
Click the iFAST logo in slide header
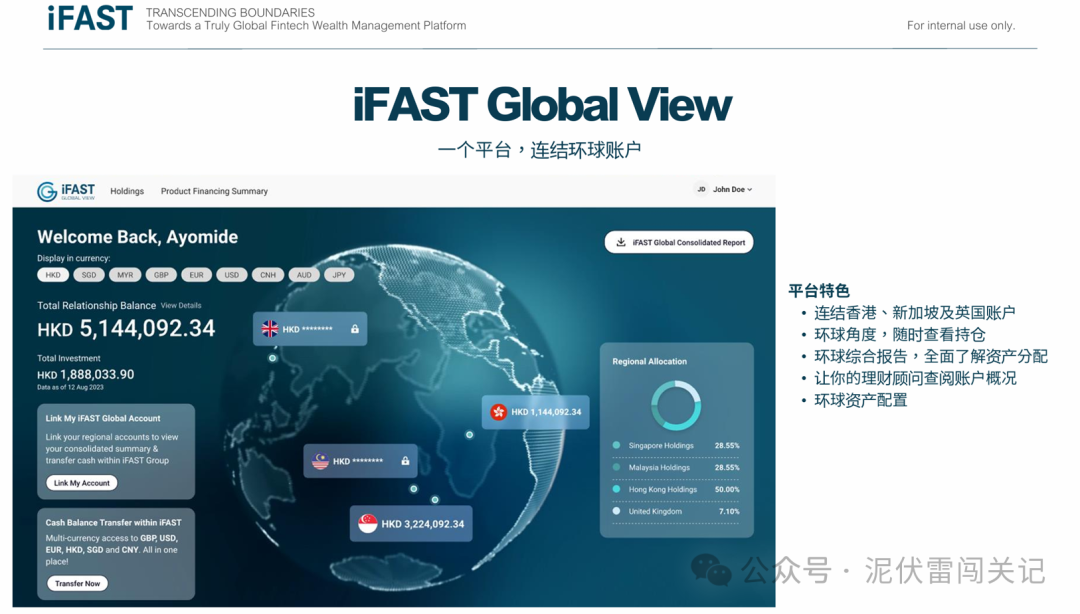click(x=90, y=19)
